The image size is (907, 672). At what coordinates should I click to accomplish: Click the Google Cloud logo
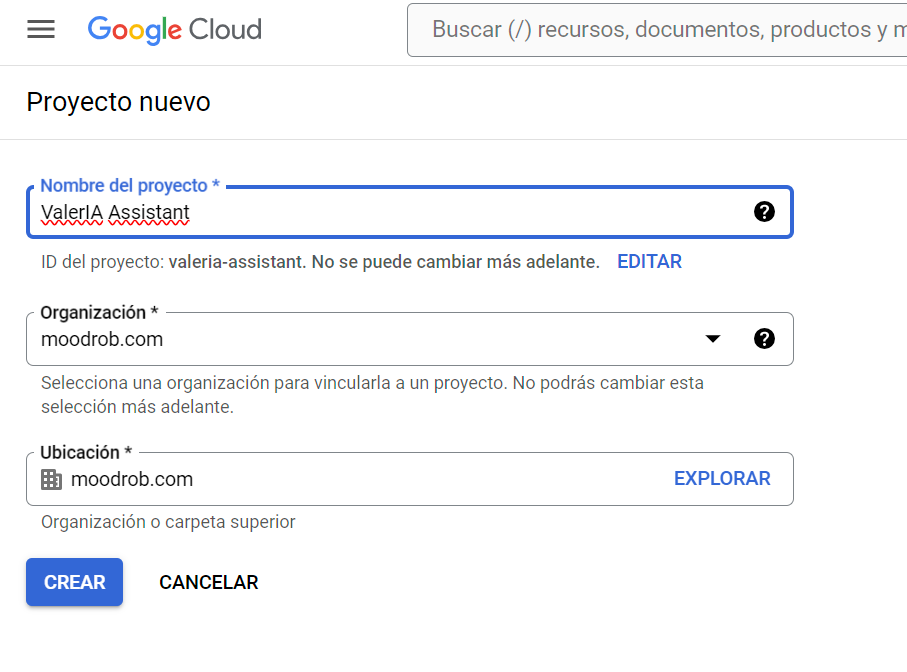click(175, 29)
